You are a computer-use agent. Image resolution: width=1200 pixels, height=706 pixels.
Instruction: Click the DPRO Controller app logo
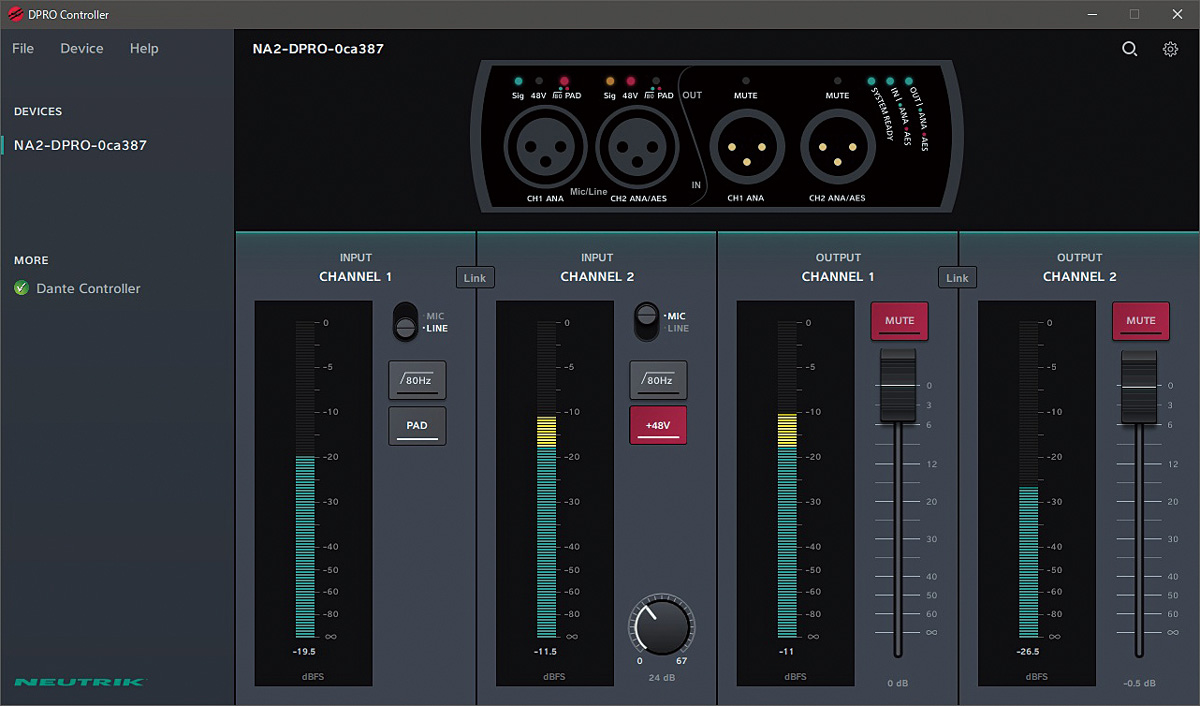point(15,14)
